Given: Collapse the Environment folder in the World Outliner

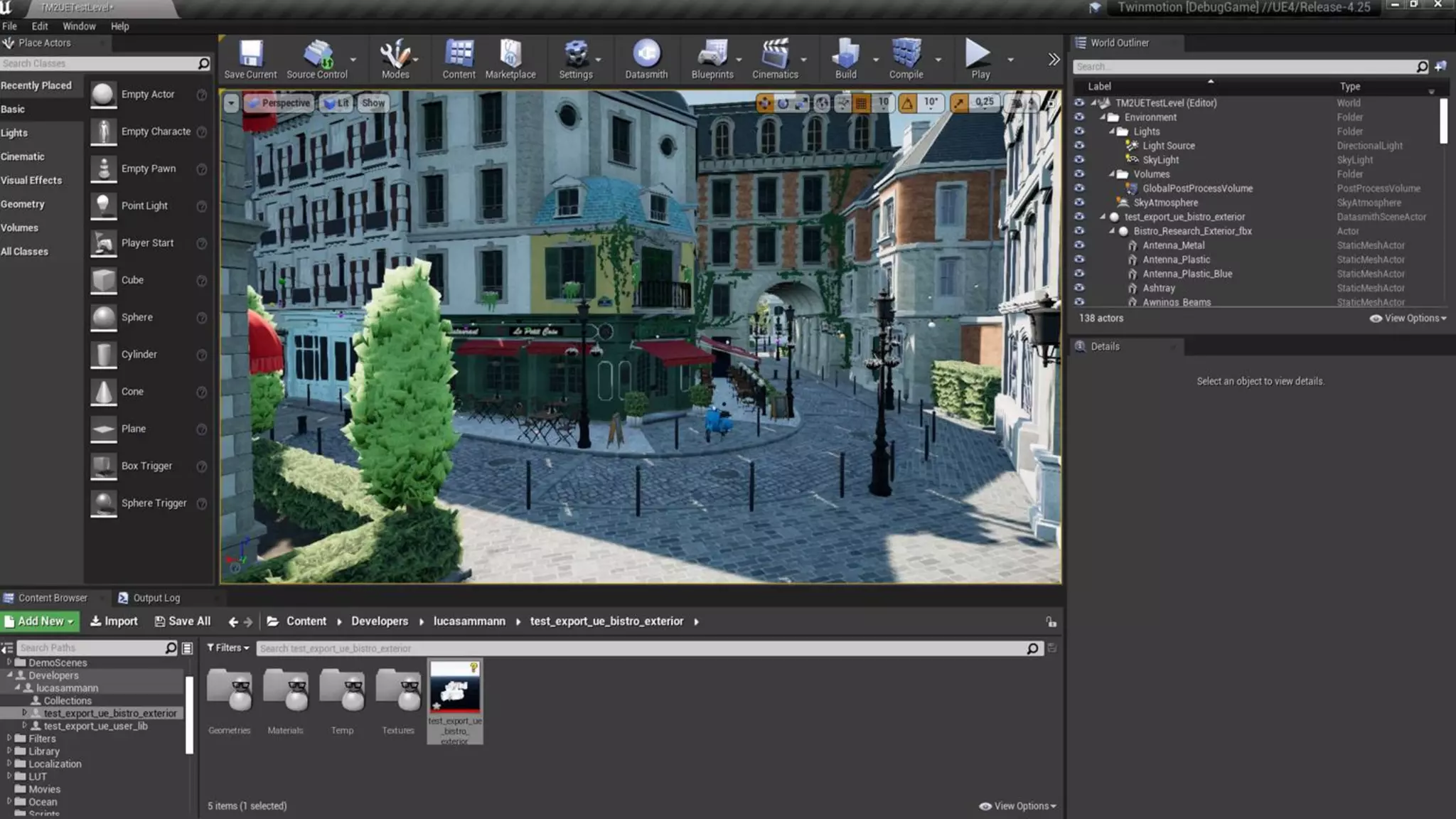Looking at the screenshot, I should tap(1103, 117).
